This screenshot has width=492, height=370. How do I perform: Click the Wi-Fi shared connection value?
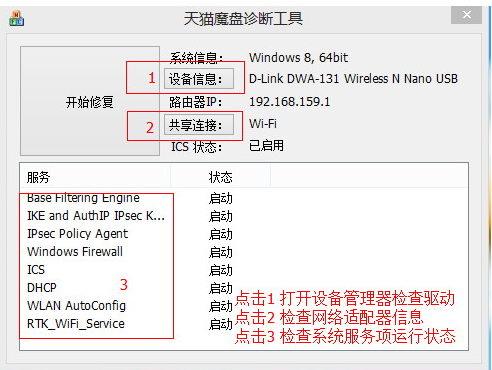[263, 124]
